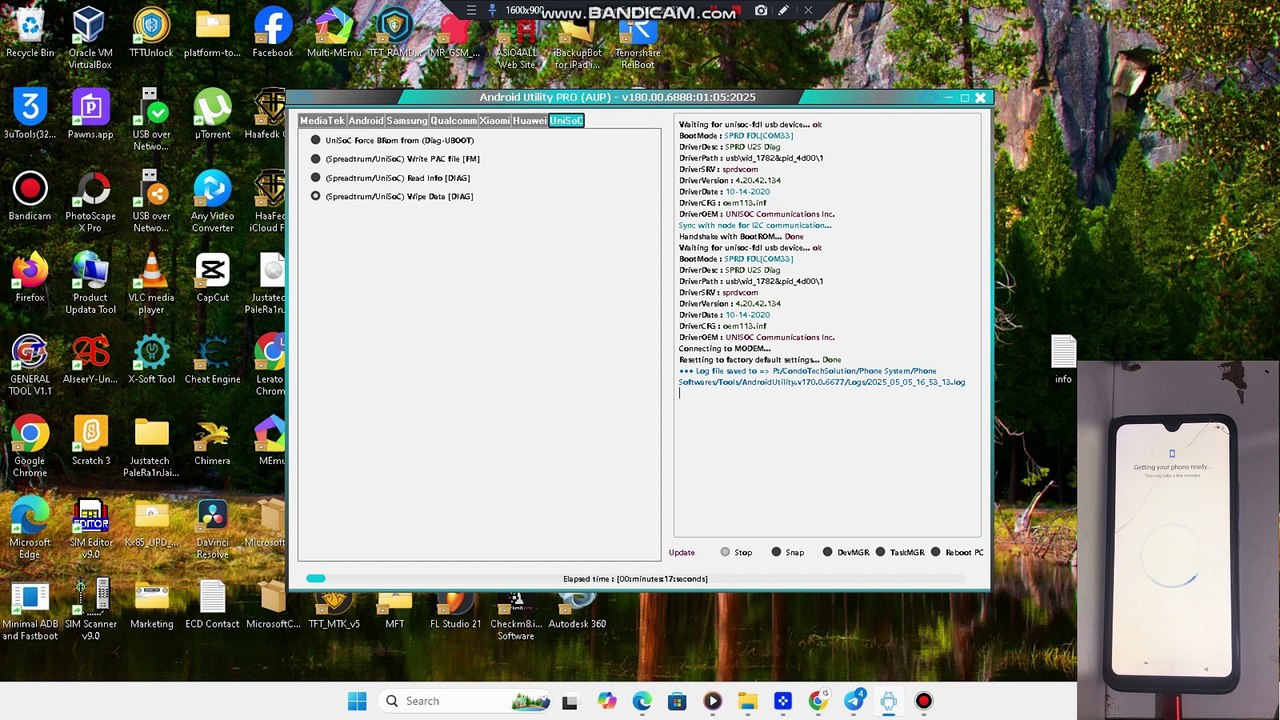The height and width of the screenshot is (720, 1280).
Task: Switch to the MediaTek tab
Action: click(322, 121)
